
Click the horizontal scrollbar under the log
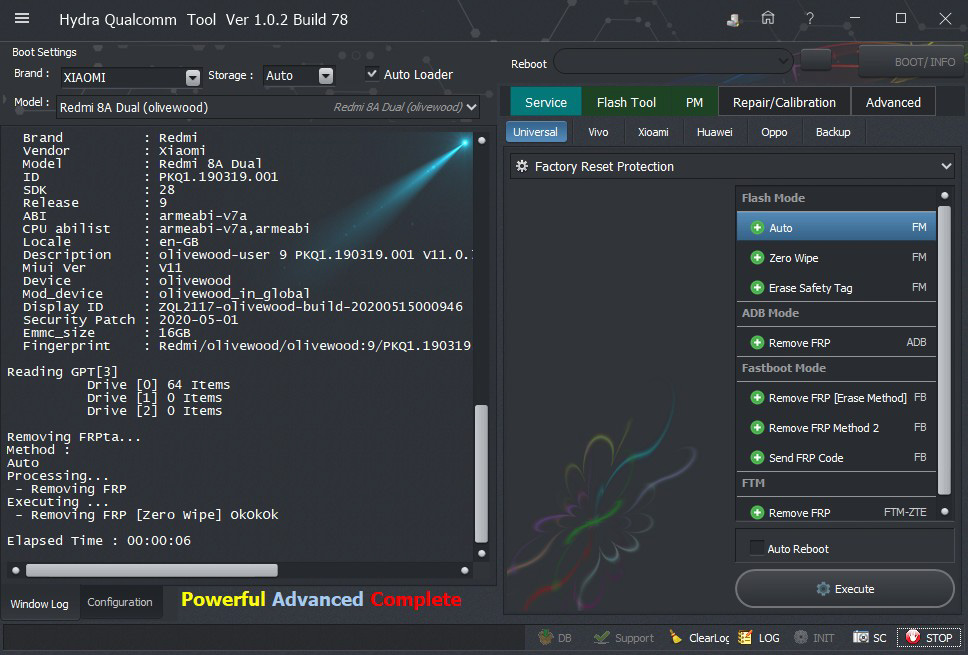pyautogui.click(x=152, y=570)
